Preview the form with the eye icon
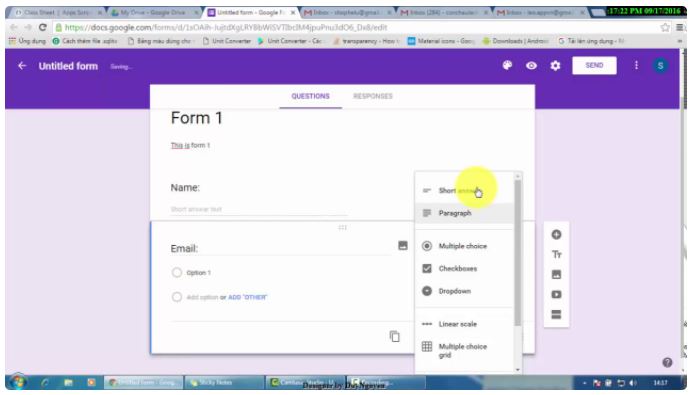The width and height of the screenshot is (692, 395). coord(531,65)
